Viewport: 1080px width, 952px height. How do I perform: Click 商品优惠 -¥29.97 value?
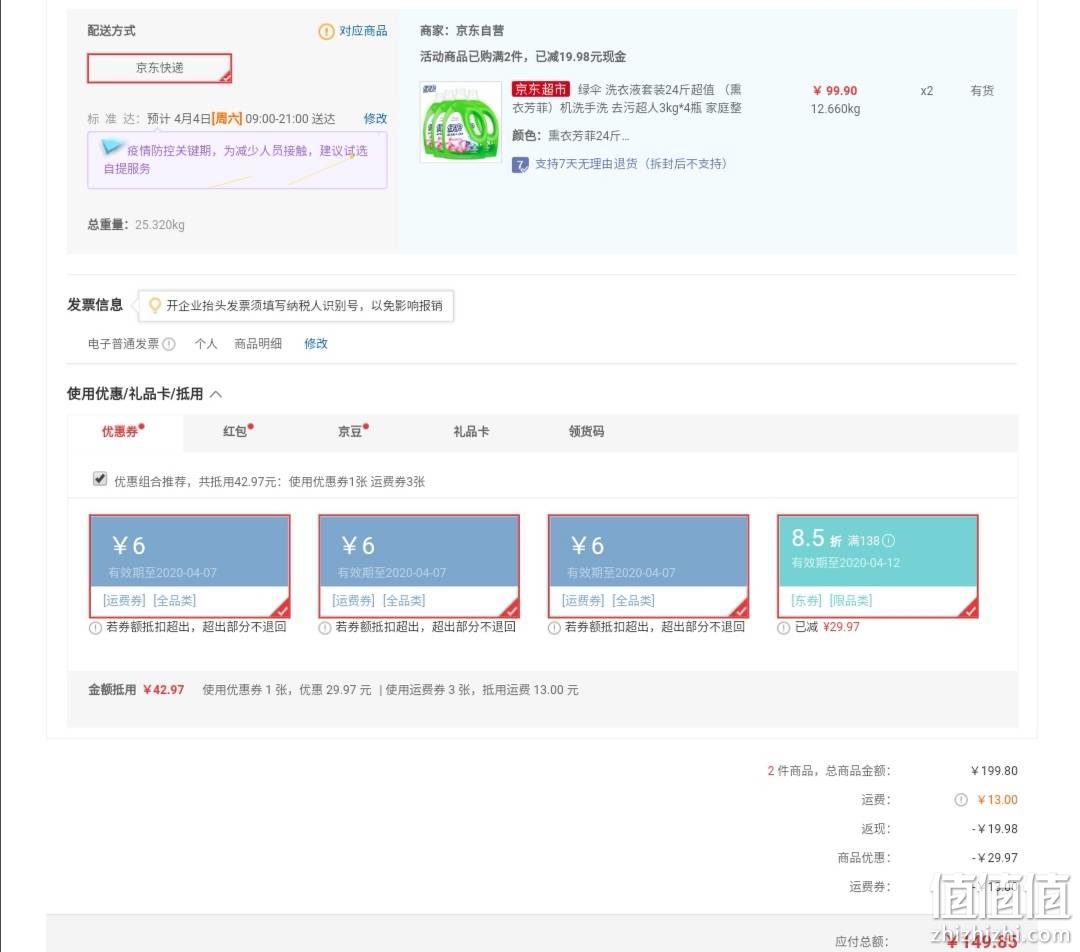(994, 858)
